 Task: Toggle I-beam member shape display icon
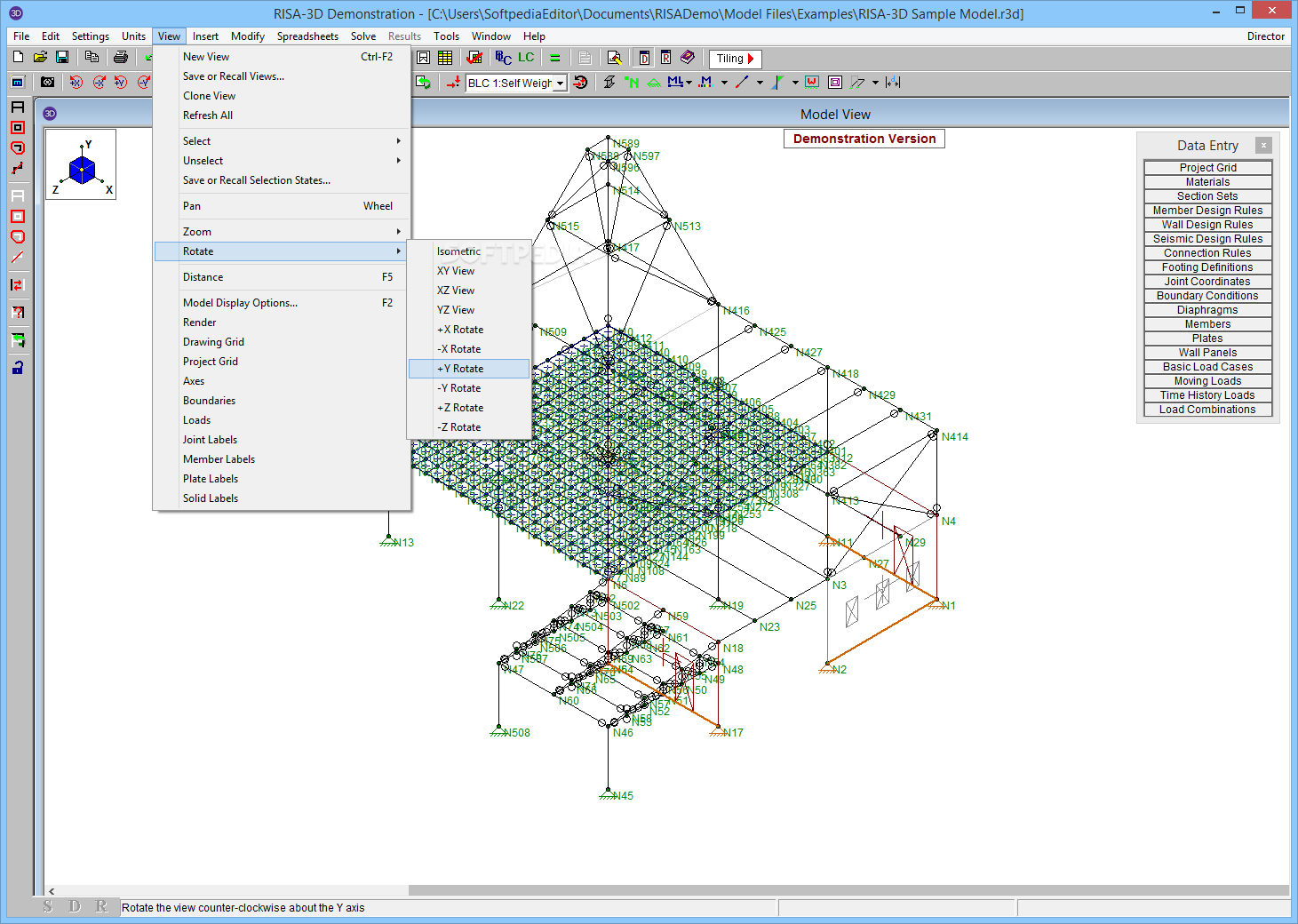pos(609,83)
